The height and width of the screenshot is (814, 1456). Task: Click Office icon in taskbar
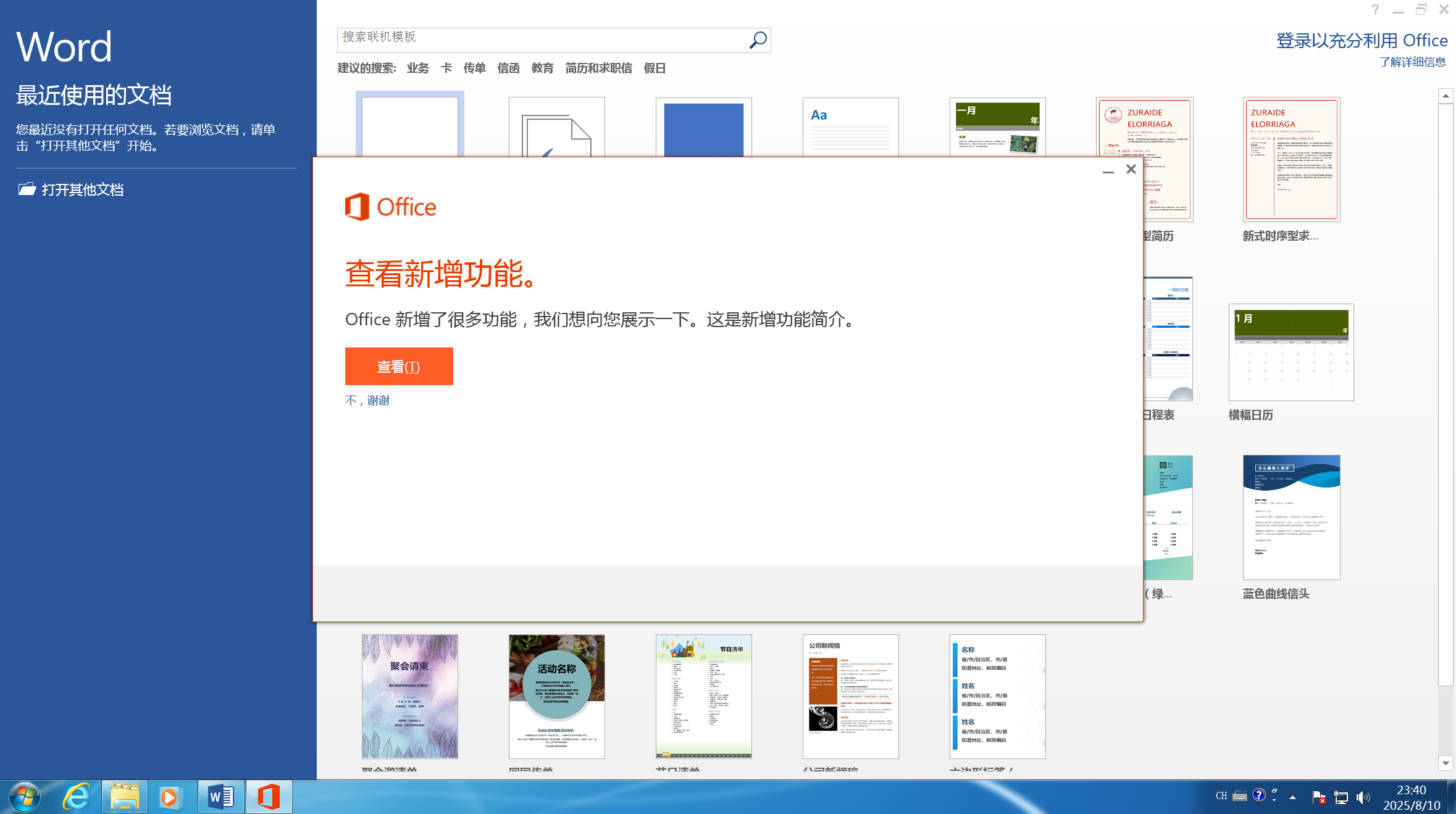coord(269,797)
